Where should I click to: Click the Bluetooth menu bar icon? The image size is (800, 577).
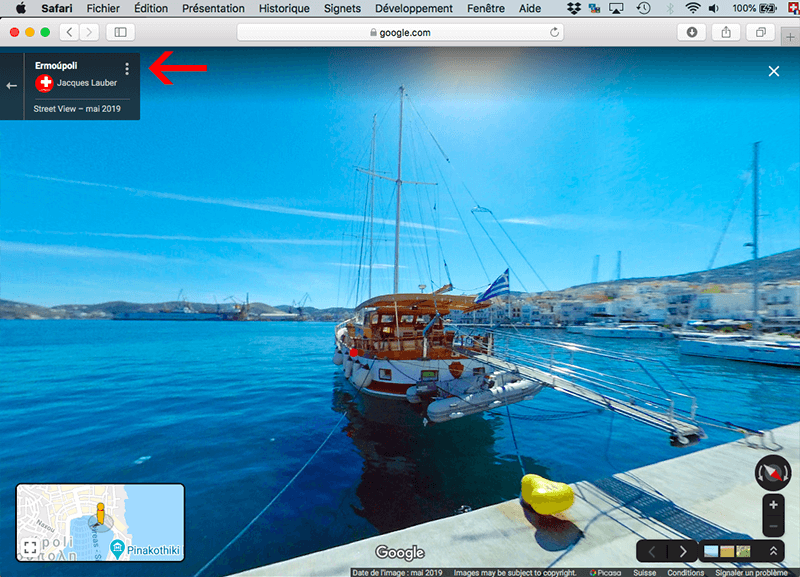coord(670,8)
